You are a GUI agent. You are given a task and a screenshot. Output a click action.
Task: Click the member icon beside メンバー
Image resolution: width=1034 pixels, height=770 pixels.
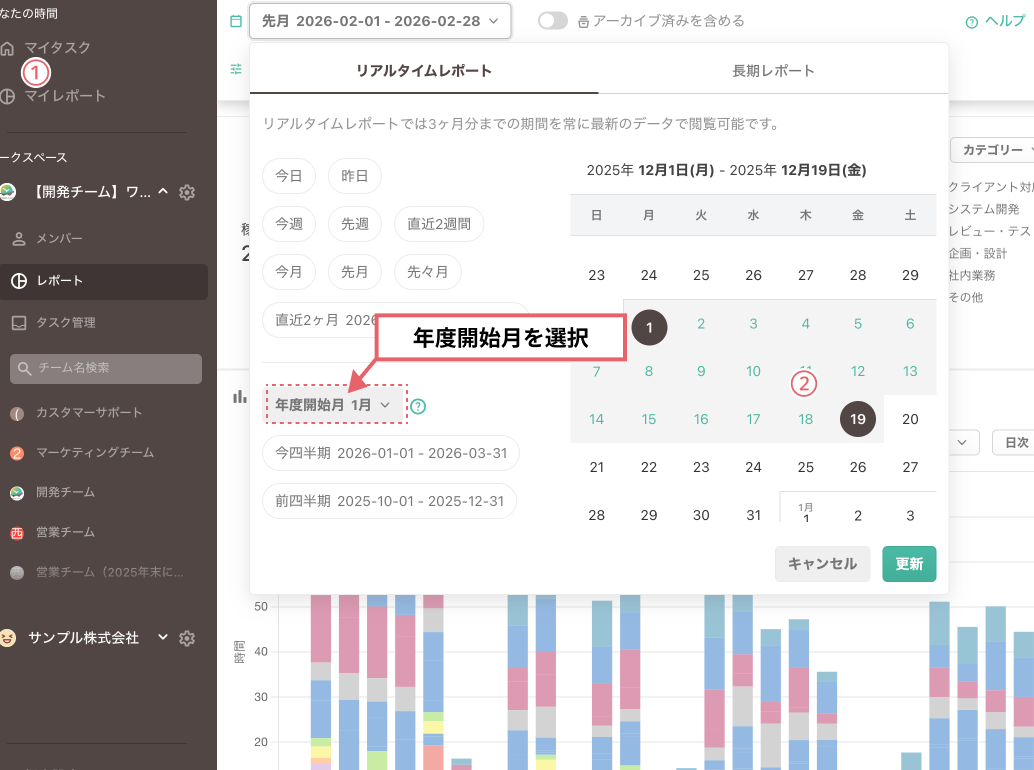point(18,238)
